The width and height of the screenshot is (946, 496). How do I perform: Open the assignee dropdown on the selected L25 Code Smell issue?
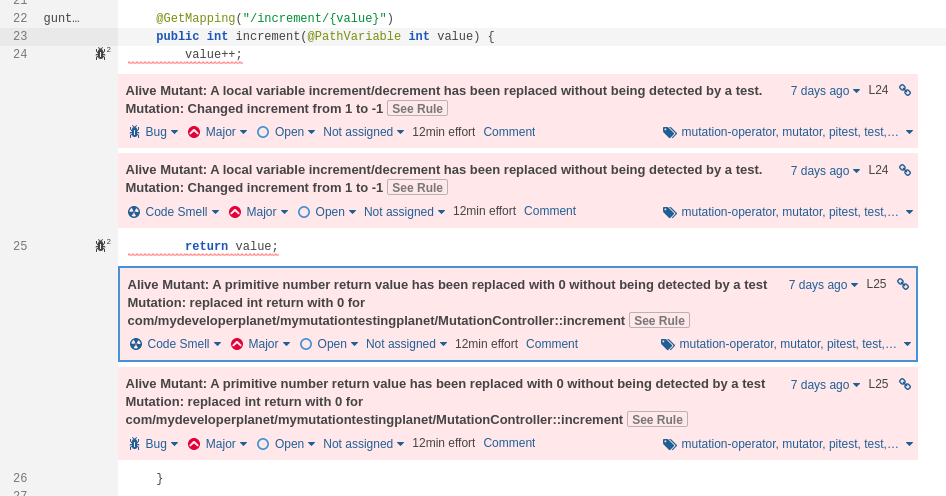[x=406, y=344]
